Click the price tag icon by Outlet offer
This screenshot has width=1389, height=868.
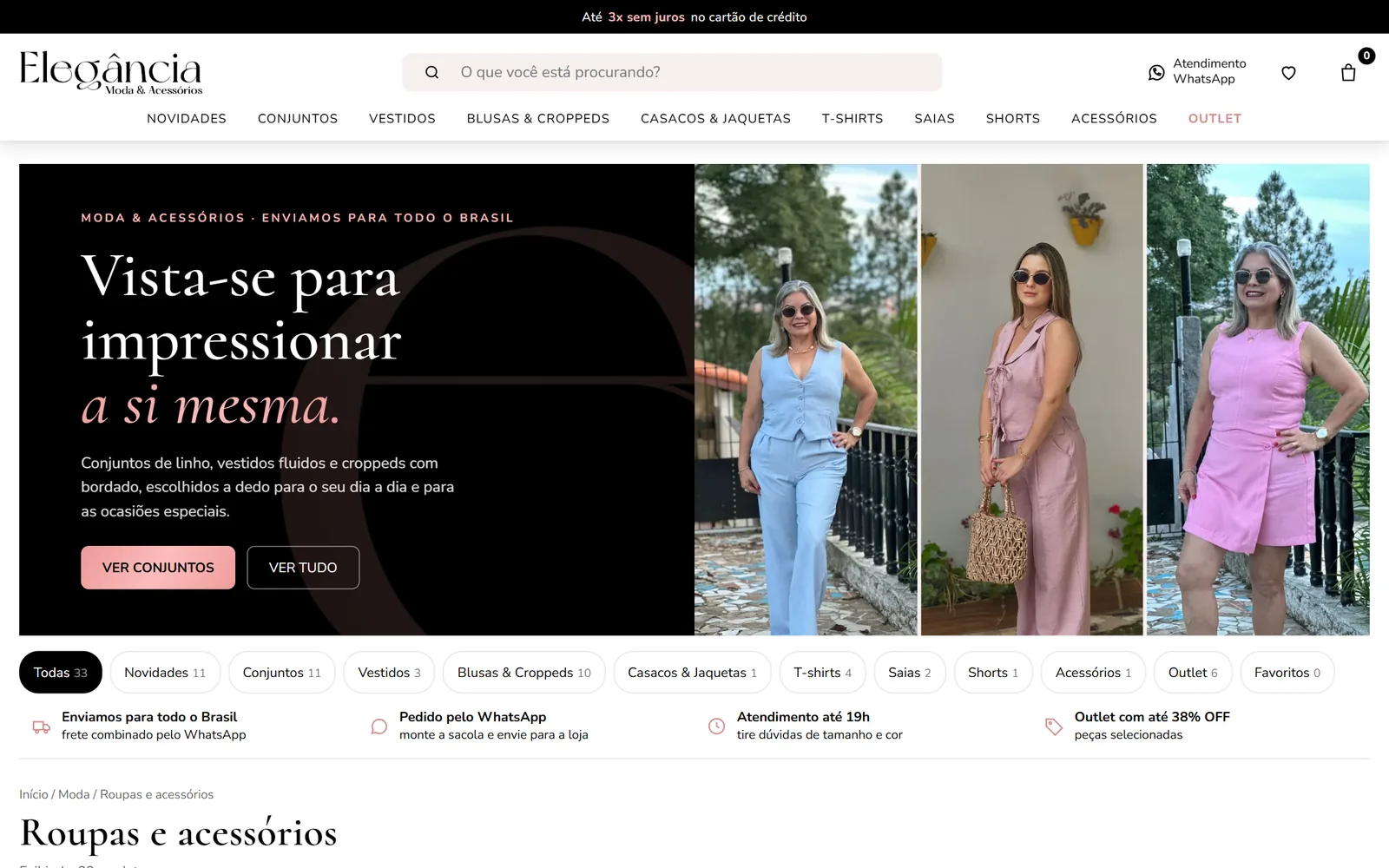tap(1054, 727)
